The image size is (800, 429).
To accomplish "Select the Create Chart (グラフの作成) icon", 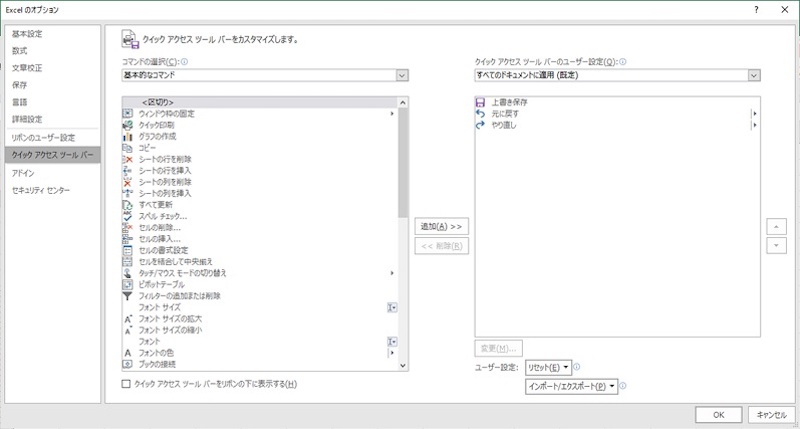I will (128, 136).
